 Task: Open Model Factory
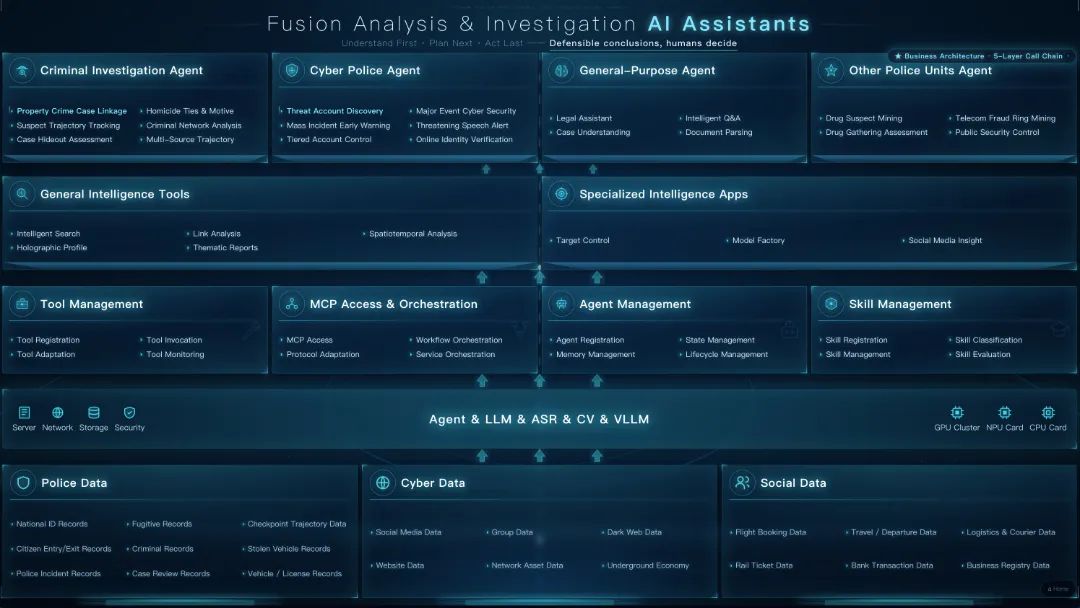tap(758, 240)
